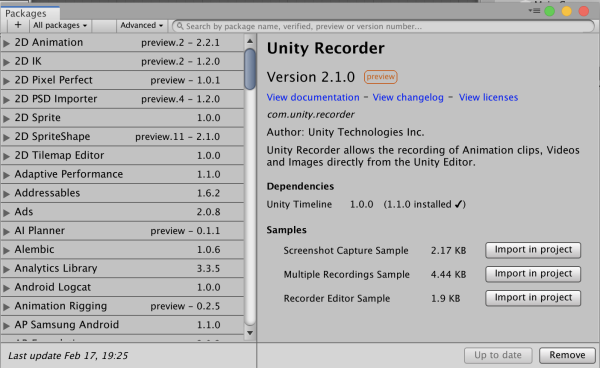Select the 2D SpriteShape package name
Screen dimensions: 600x368
point(52,137)
